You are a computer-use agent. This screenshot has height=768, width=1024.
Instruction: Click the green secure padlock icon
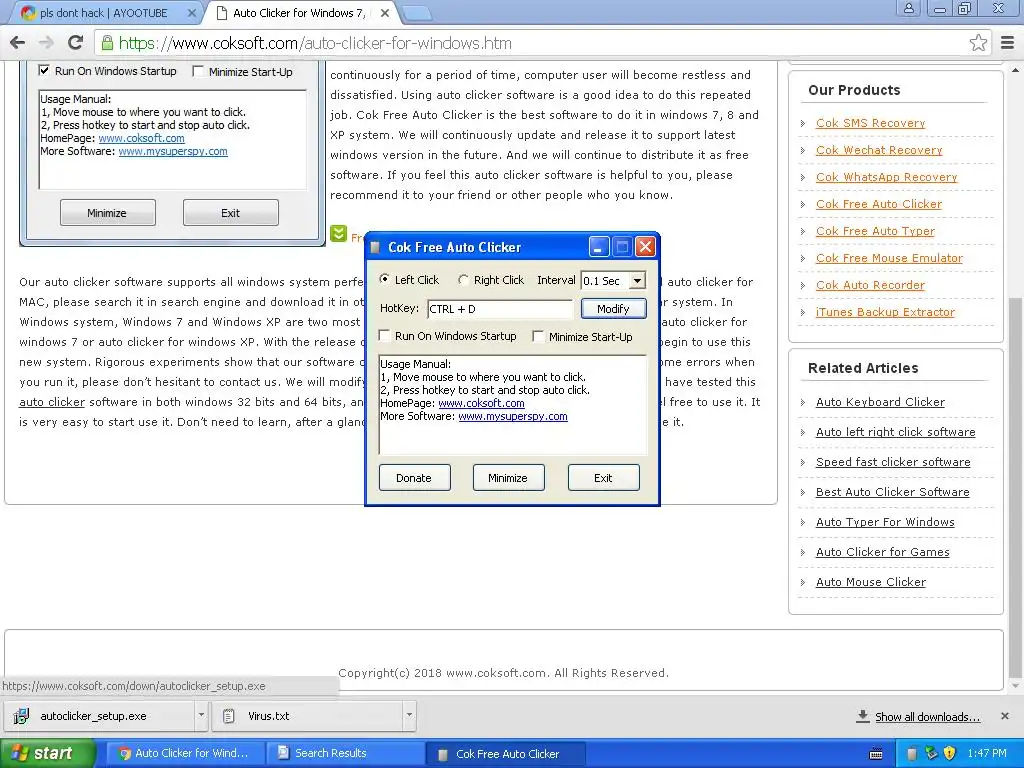click(x=106, y=43)
